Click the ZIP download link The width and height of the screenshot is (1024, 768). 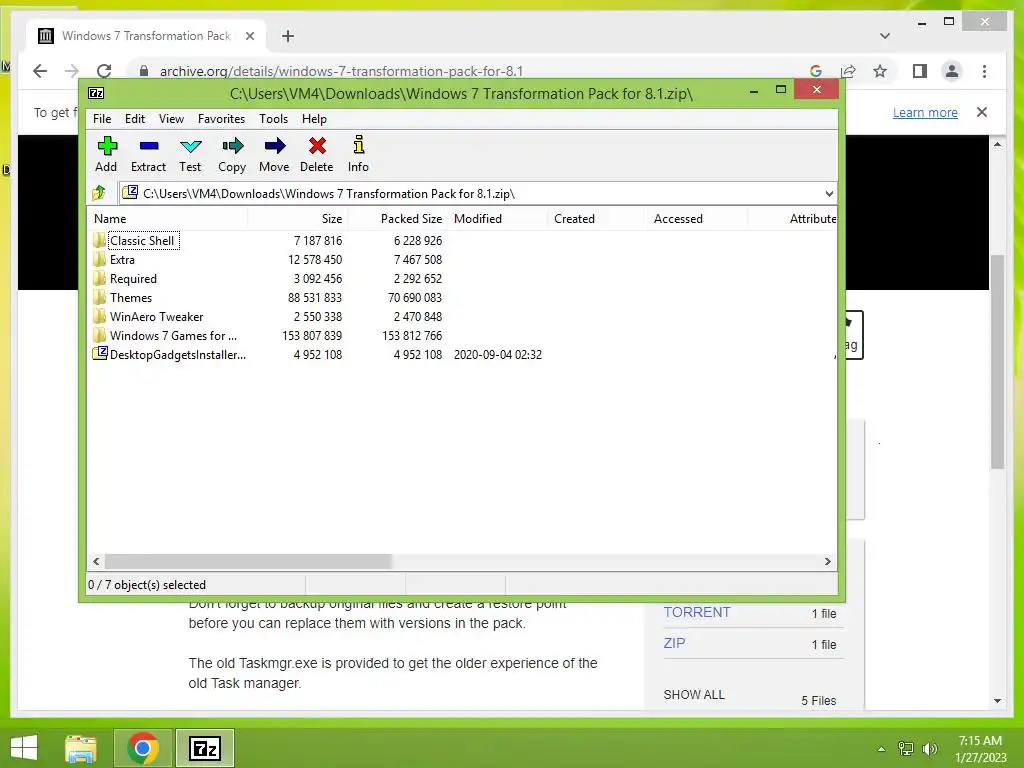tap(674, 643)
